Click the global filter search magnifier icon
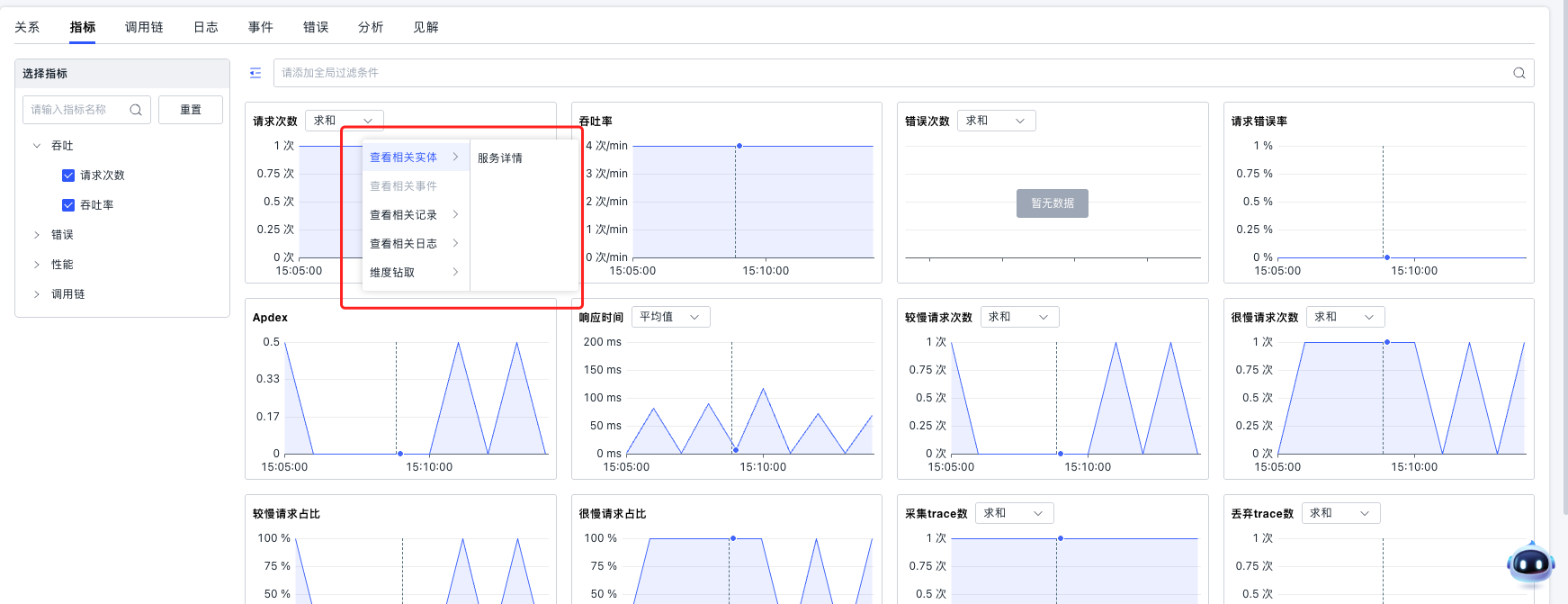Viewport: 1568px width, 604px height. pos(1519,73)
